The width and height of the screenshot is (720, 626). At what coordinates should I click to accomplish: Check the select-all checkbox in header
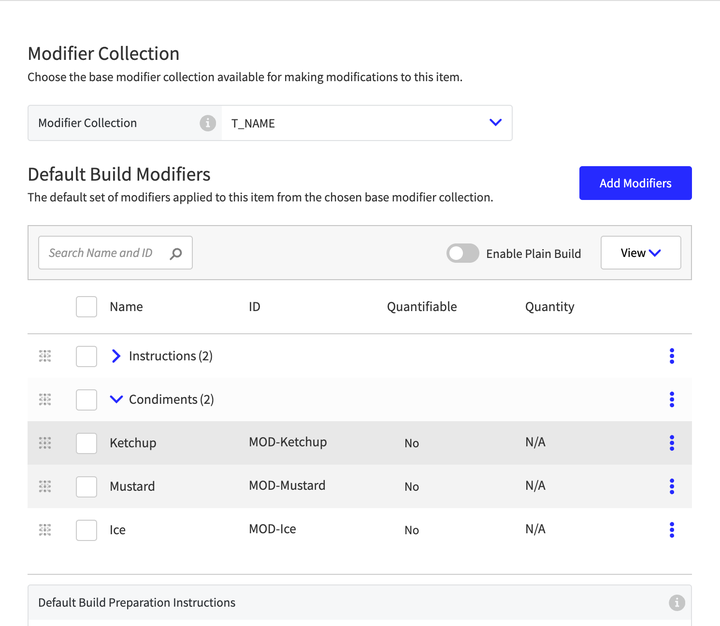point(86,307)
